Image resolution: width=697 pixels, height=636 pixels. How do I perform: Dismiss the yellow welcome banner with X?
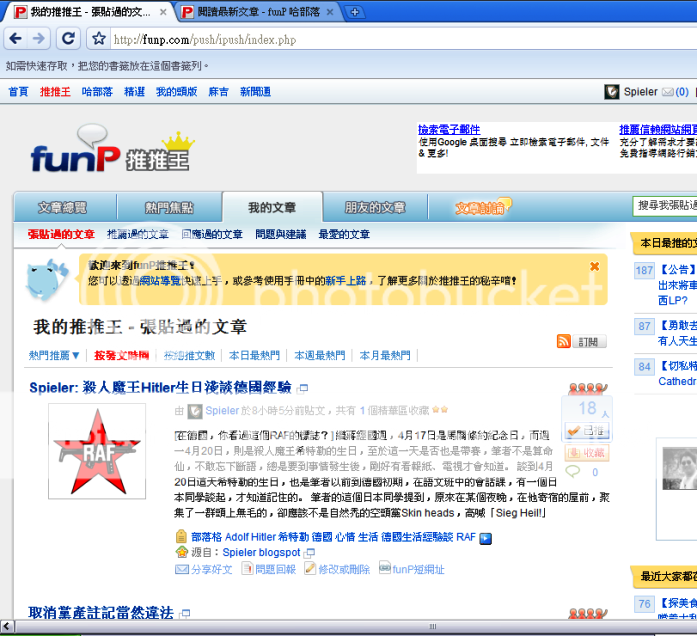pyautogui.click(x=594, y=266)
